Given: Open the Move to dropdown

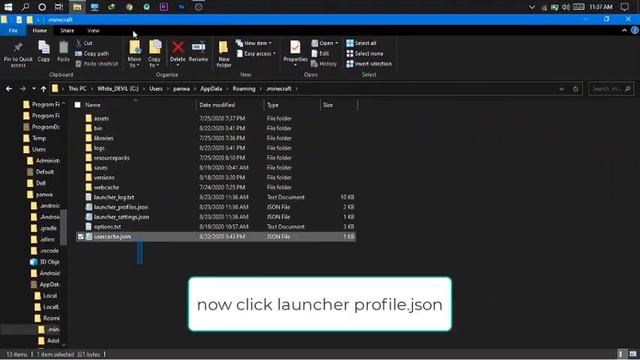Looking at the screenshot, I should [134, 62].
